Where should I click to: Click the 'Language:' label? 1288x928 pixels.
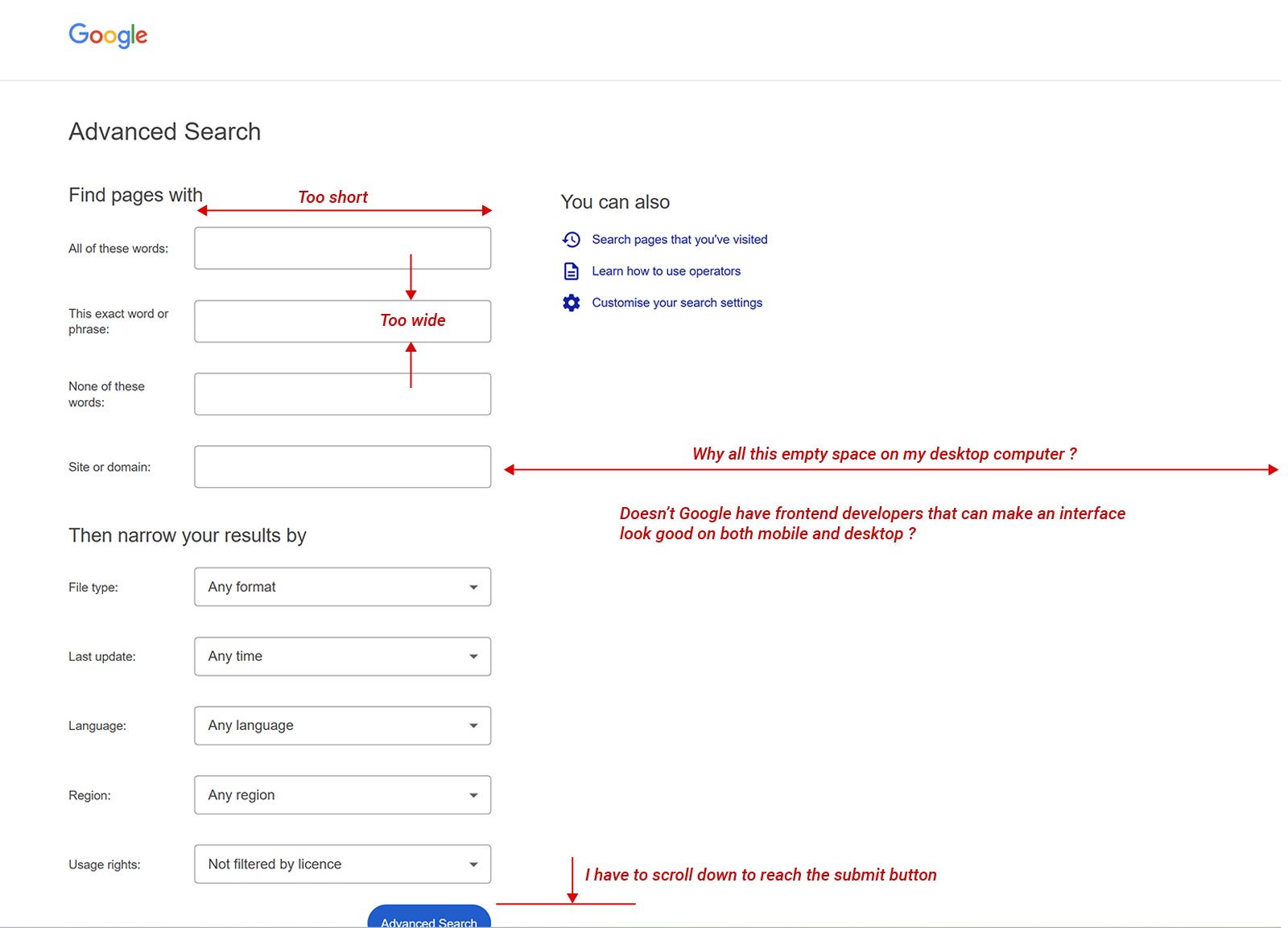click(97, 726)
